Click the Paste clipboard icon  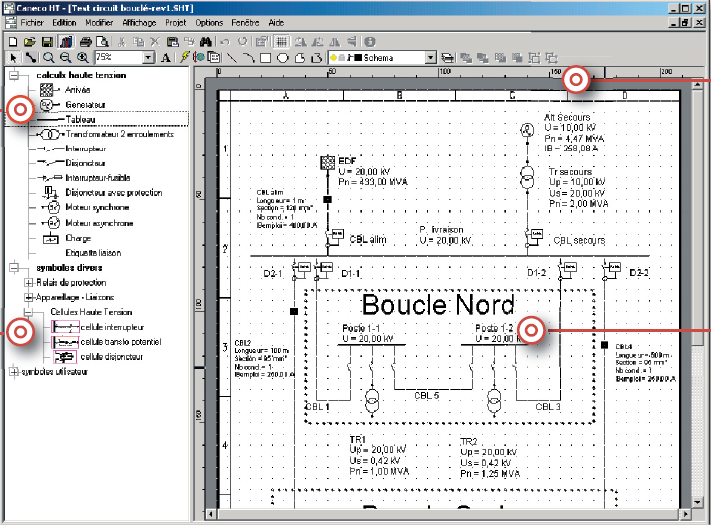pyautogui.click(x=172, y=42)
